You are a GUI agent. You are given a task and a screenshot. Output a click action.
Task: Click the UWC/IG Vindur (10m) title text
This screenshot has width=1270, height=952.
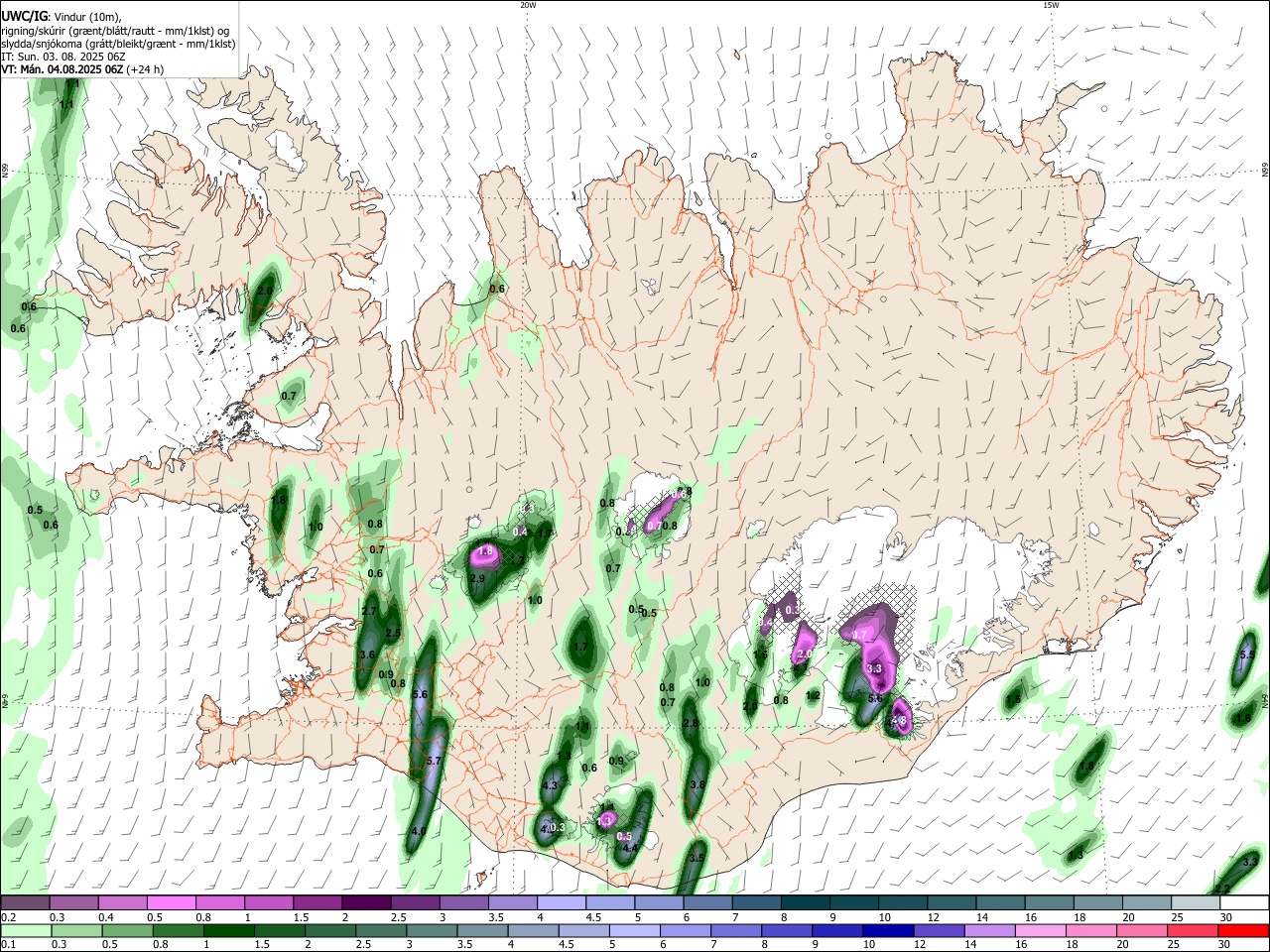pyautogui.click(x=62, y=15)
